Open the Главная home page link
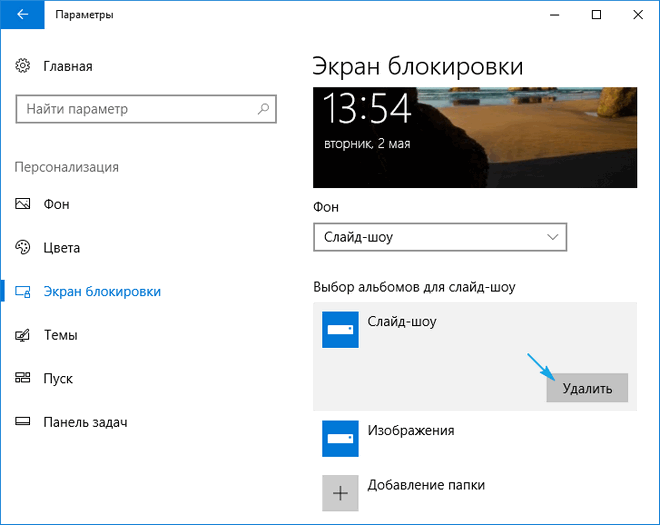Viewport: 660px width, 525px height. (x=67, y=66)
